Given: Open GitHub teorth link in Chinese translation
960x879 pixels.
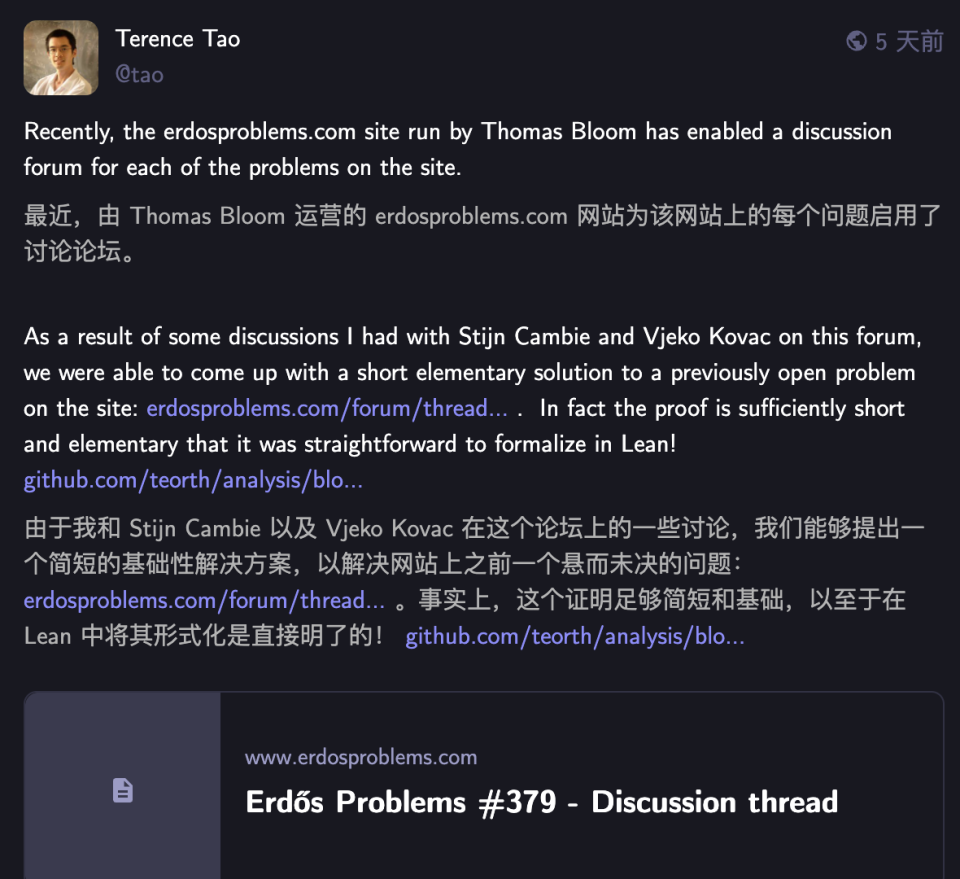Looking at the screenshot, I should 574,636.
